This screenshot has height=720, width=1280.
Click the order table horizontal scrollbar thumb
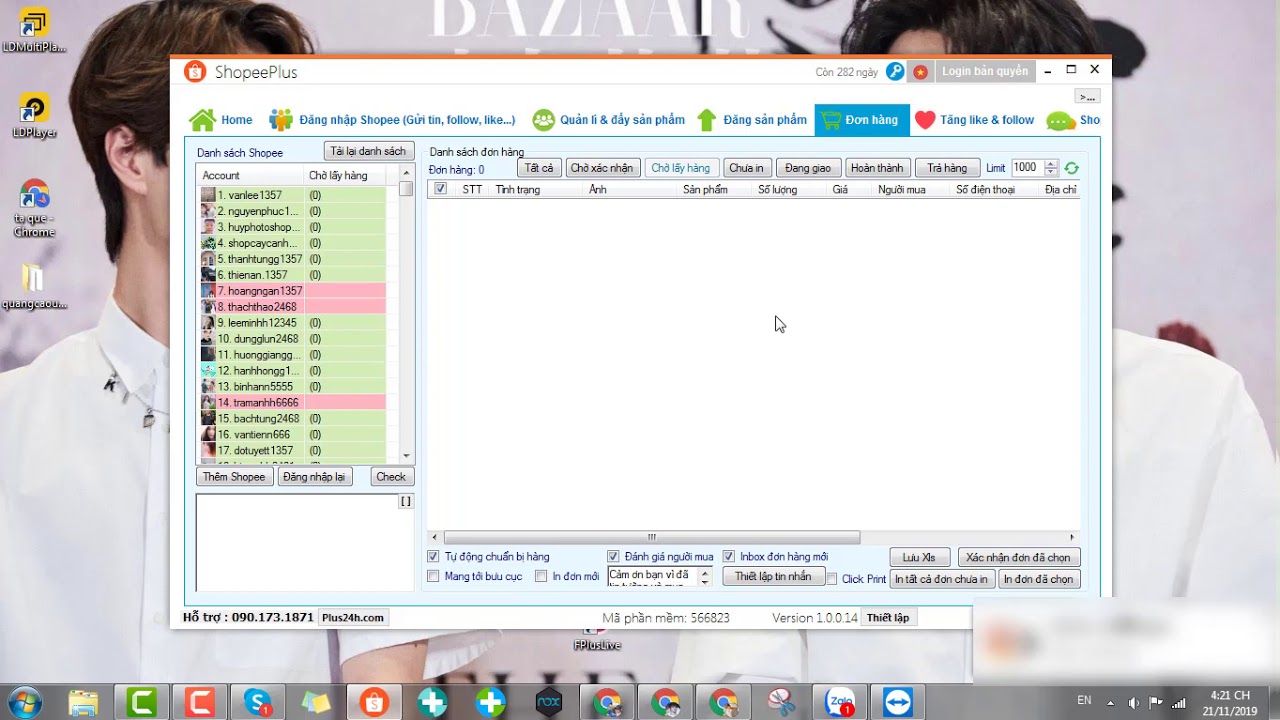coord(652,537)
